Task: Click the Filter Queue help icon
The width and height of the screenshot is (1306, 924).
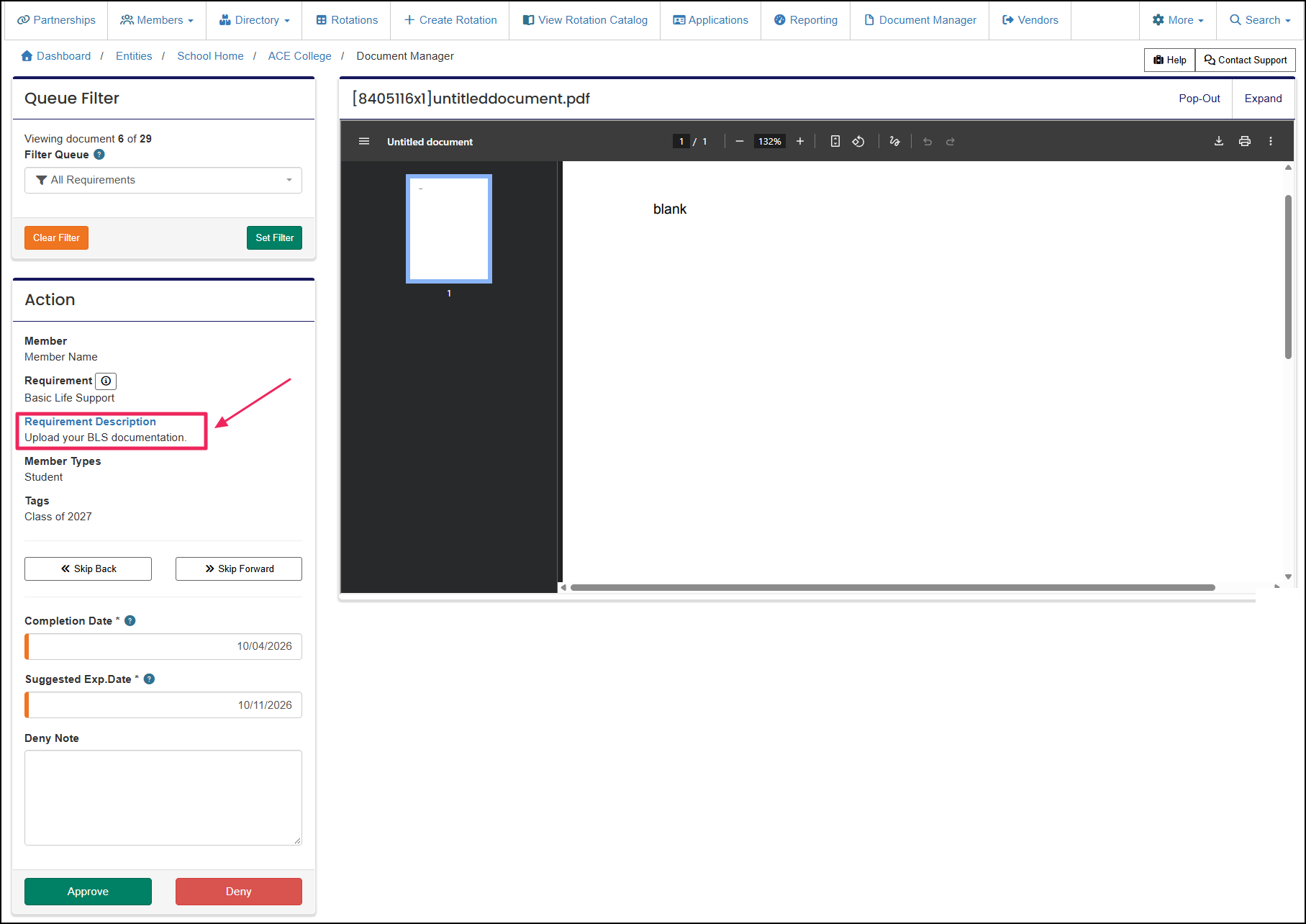Action: coord(99,154)
